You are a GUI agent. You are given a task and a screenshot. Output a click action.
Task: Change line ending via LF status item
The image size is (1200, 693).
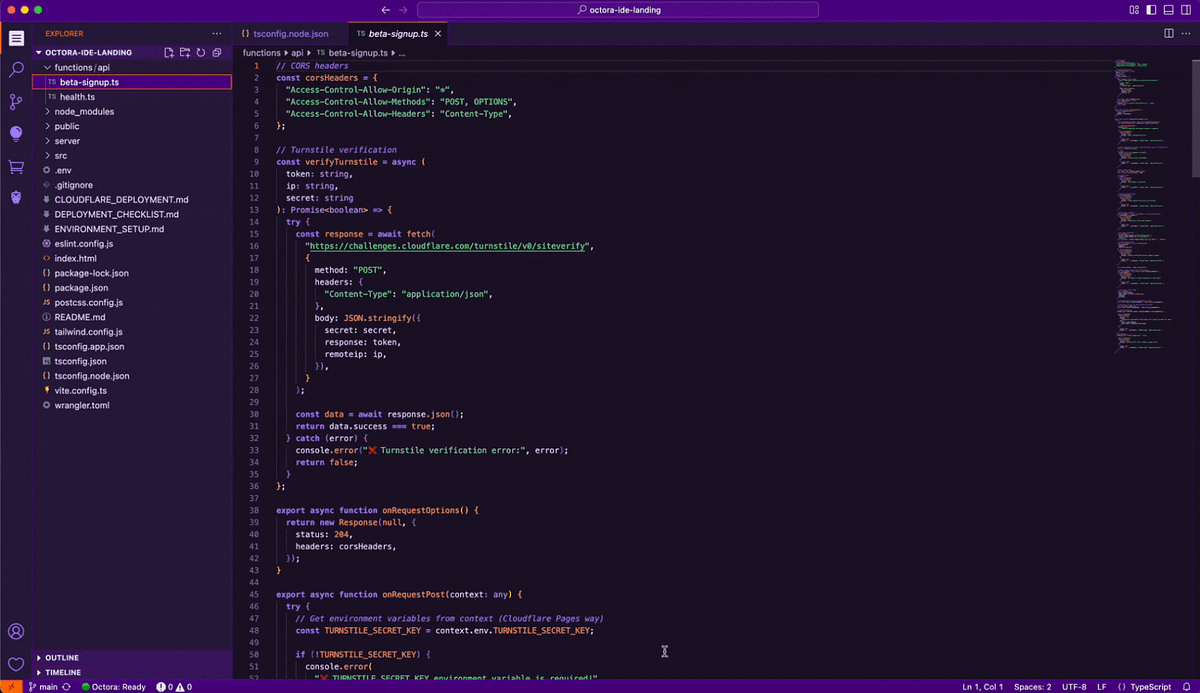point(1102,687)
